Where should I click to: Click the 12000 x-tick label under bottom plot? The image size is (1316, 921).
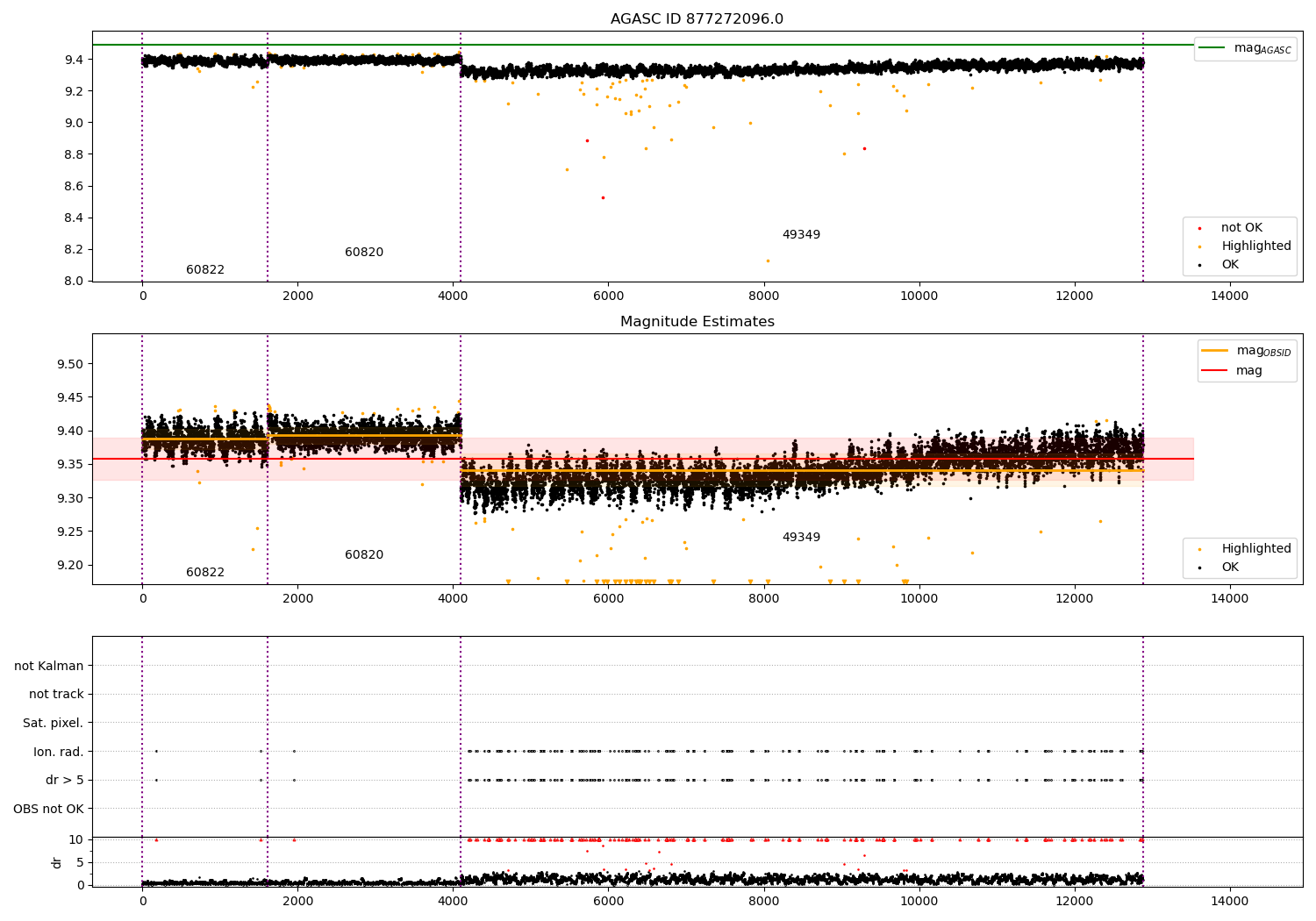1074,901
